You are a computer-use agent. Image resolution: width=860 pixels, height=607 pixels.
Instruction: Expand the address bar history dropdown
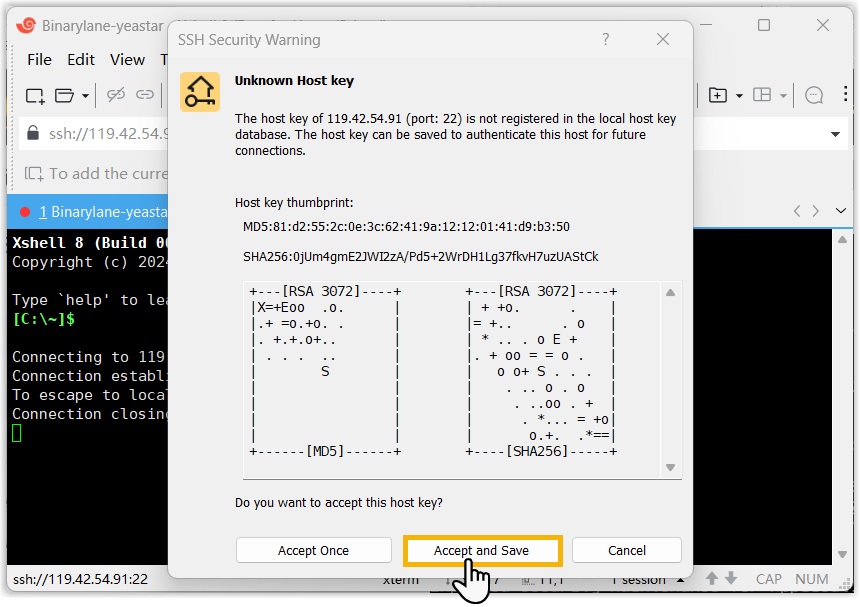point(835,134)
